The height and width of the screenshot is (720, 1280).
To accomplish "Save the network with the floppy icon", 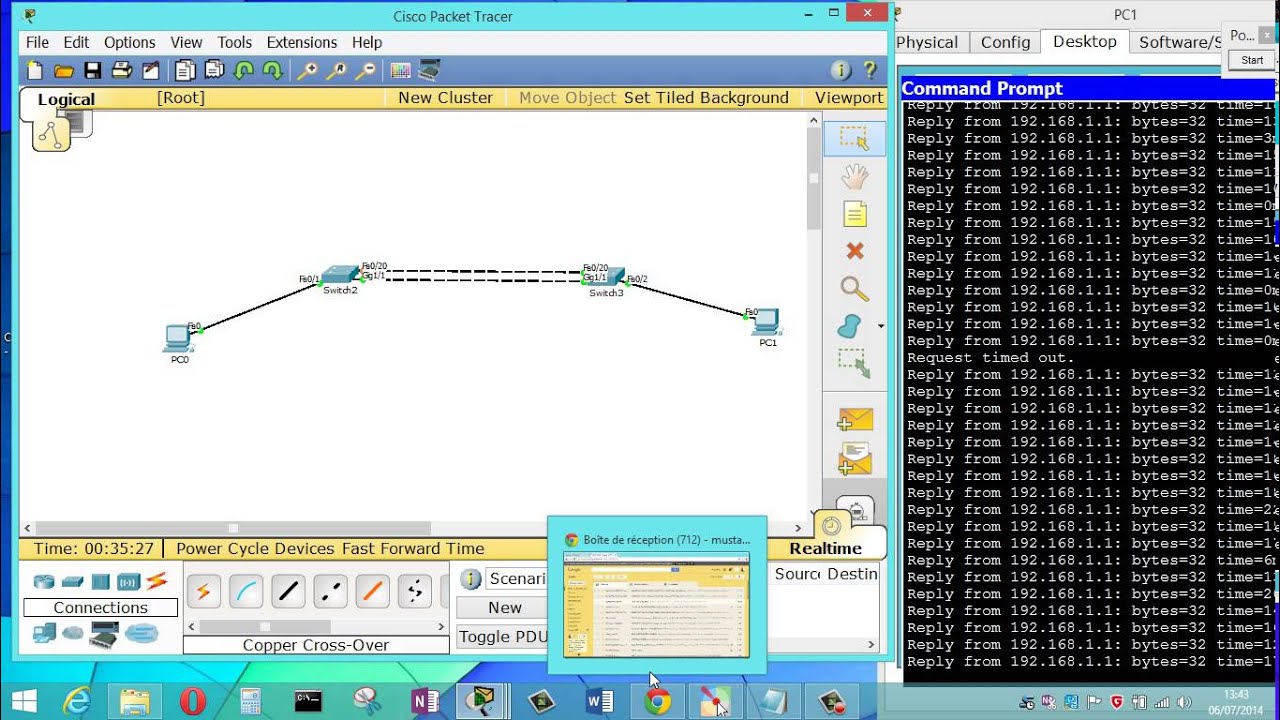I will pyautogui.click(x=93, y=70).
